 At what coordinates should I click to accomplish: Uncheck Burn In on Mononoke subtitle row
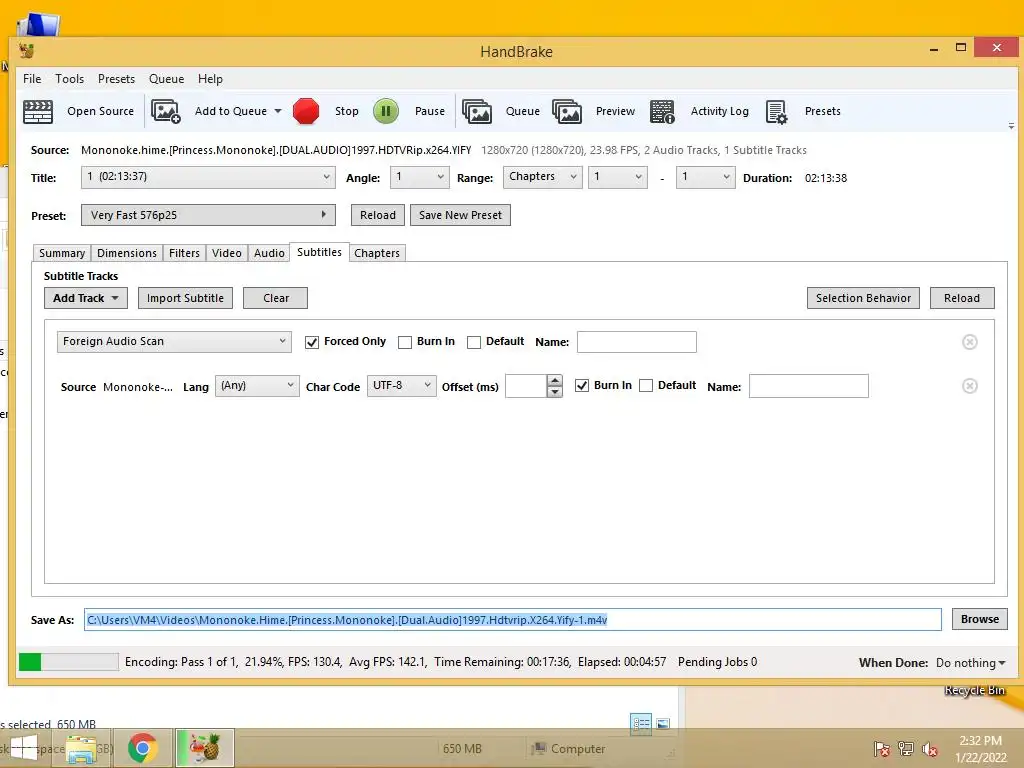(582, 386)
